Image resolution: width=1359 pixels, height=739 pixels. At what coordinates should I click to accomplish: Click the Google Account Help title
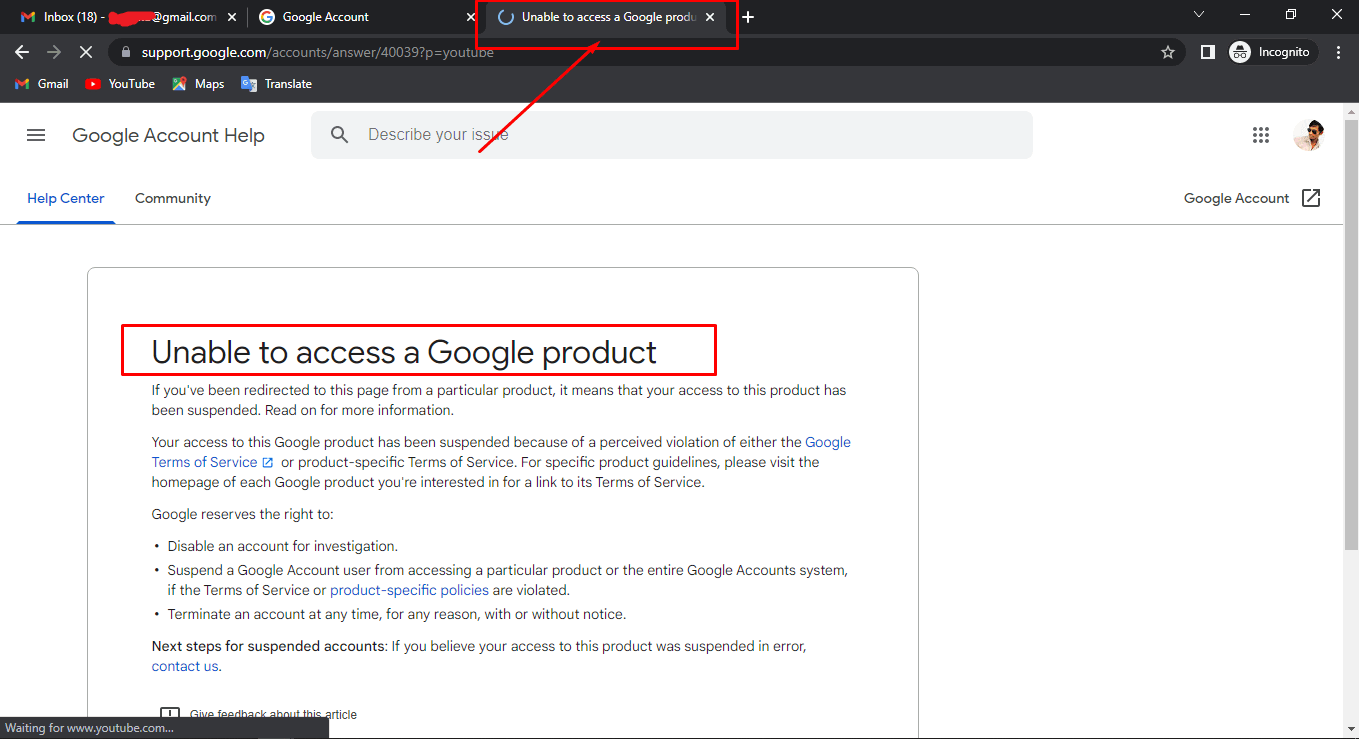coord(168,135)
